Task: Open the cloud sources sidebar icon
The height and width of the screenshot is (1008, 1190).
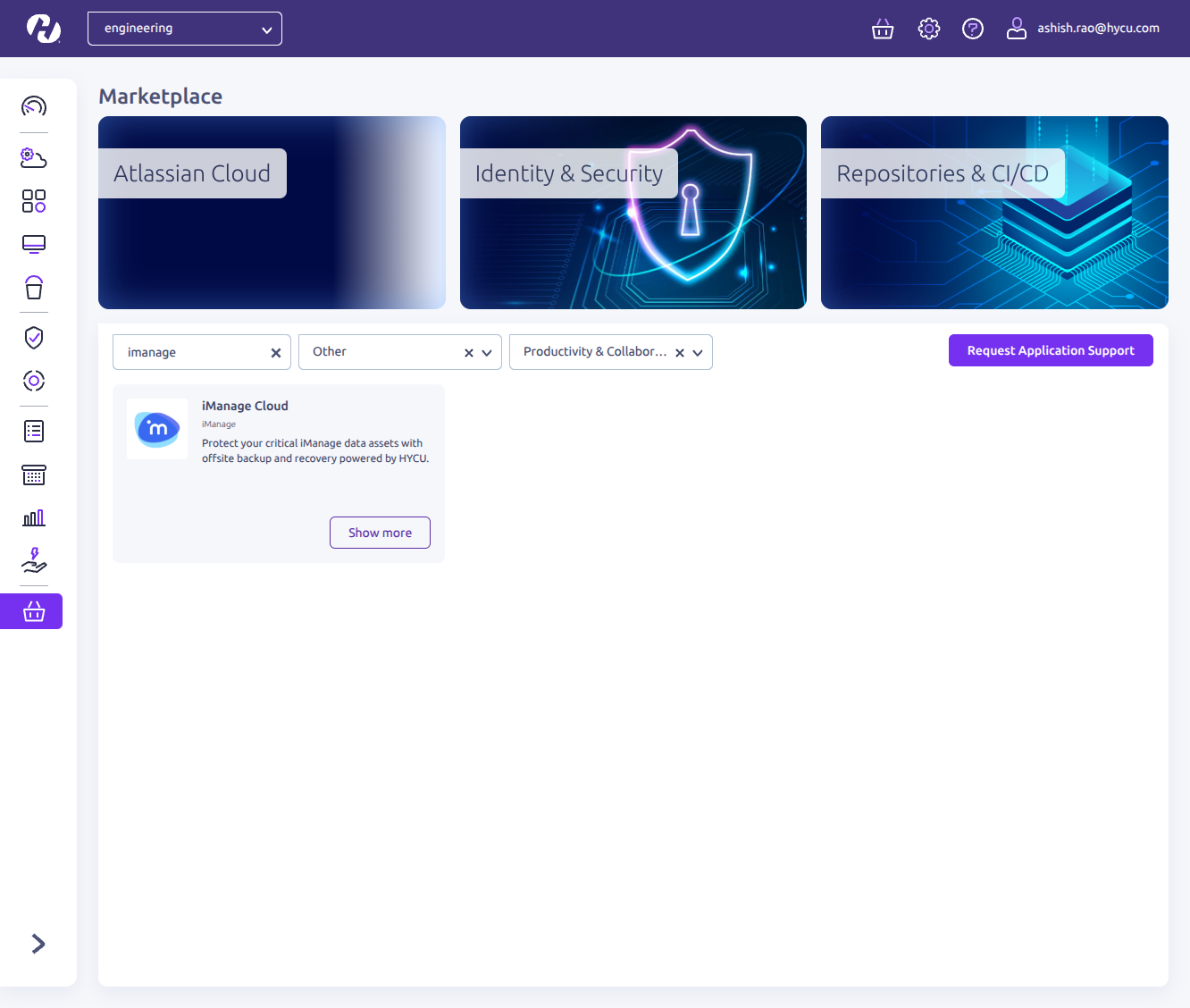Action: (x=34, y=158)
